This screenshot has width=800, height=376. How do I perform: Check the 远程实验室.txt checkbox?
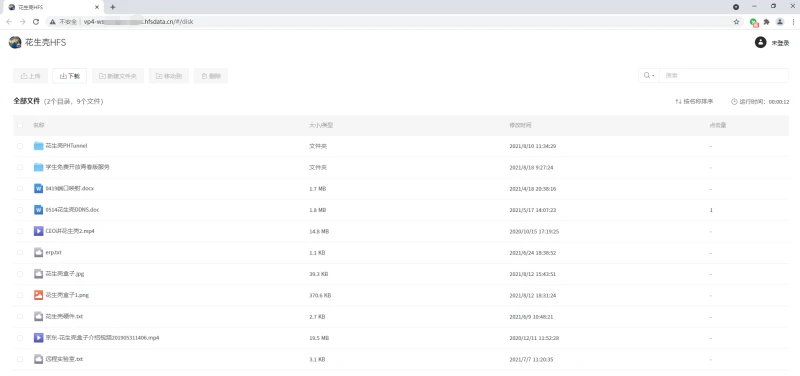coord(20,359)
